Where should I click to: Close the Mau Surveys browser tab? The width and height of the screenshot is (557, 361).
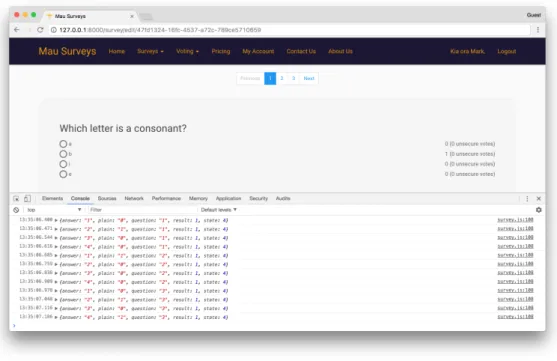pos(132,16)
